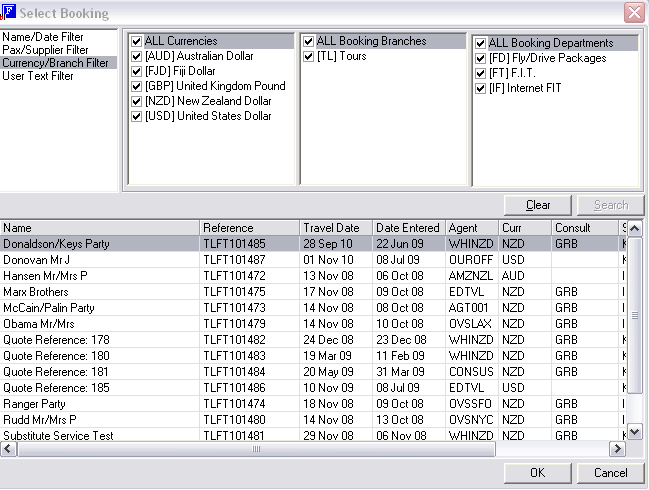Click the vertical scrollbar down arrow

(x=633, y=432)
